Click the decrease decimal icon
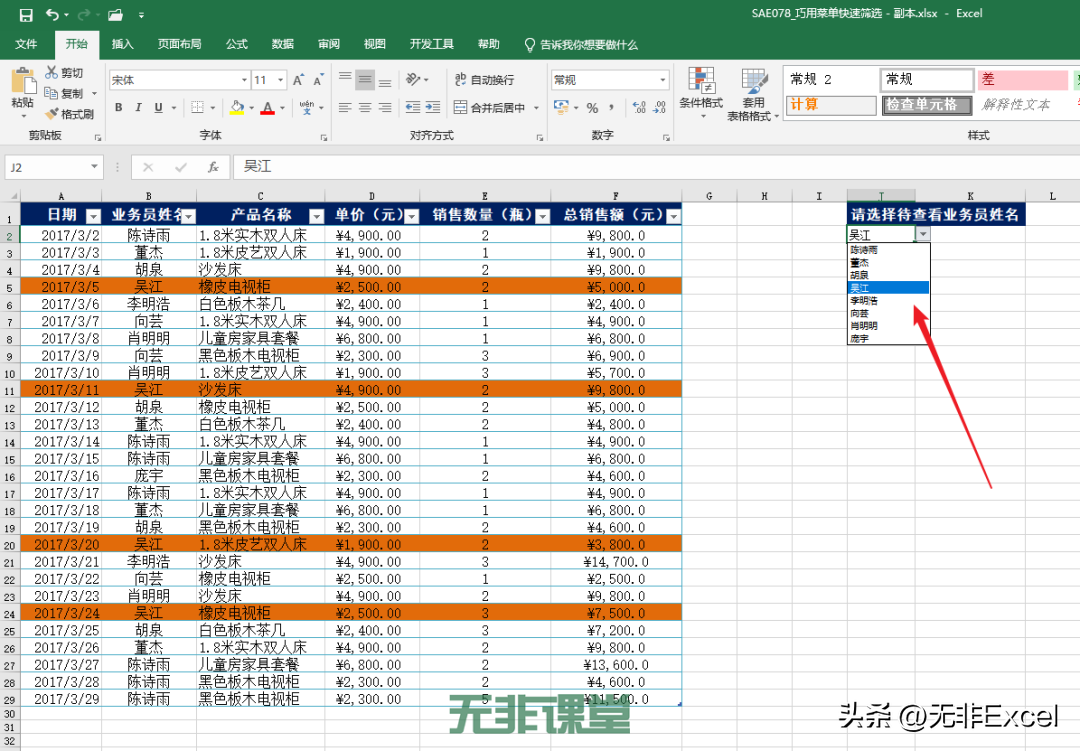Screen dimensions: 1080x751 [660, 107]
